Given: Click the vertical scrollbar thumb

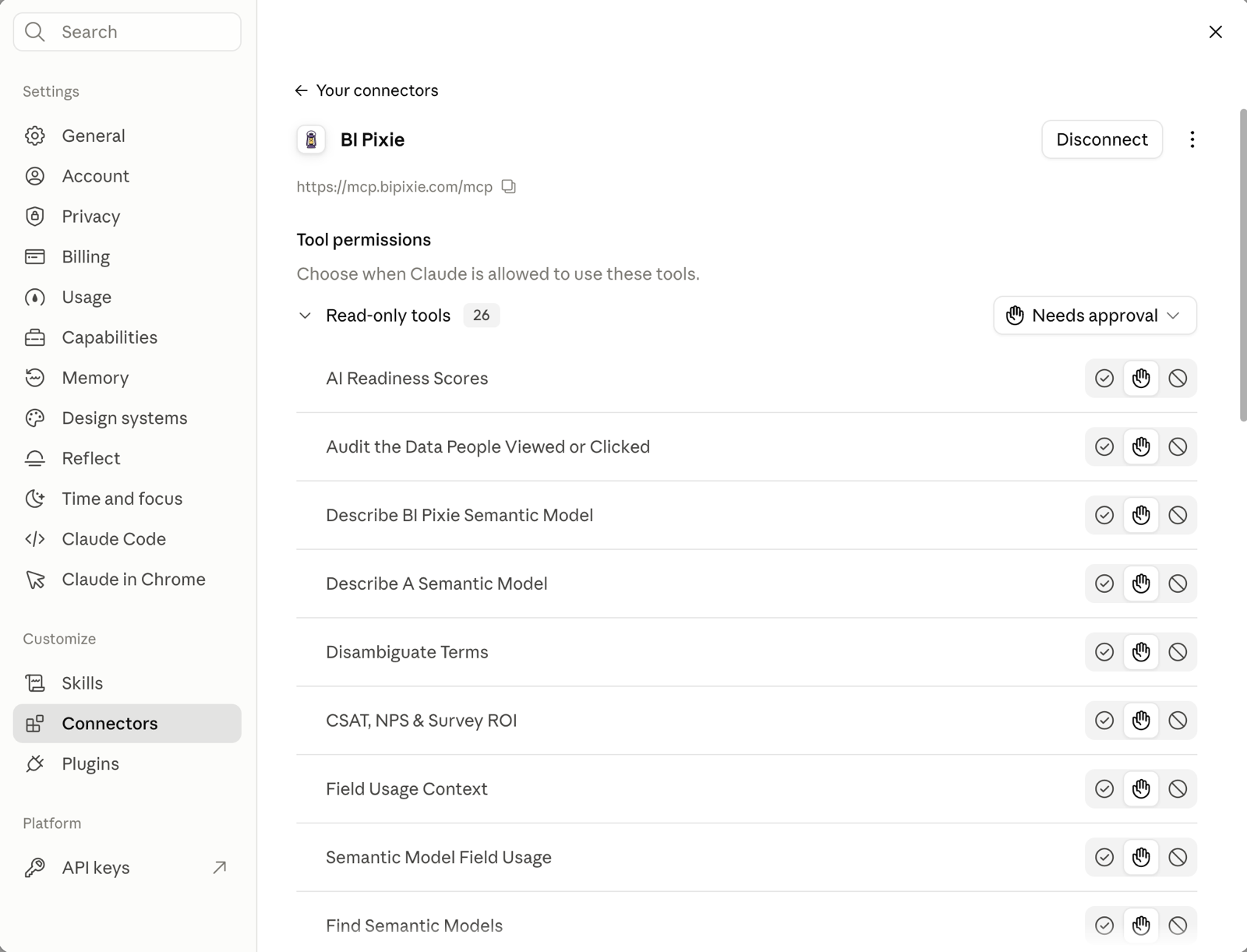Looking at the screenshot, I should [x=1243, y=265].
